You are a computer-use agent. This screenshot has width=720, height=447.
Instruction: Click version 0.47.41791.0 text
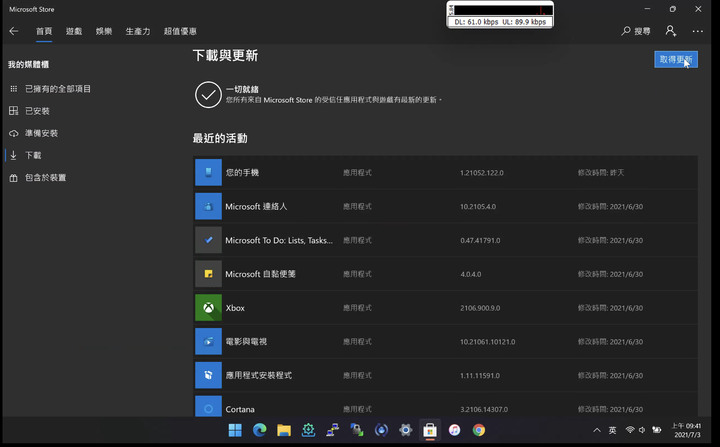click(x=480, y=240)
